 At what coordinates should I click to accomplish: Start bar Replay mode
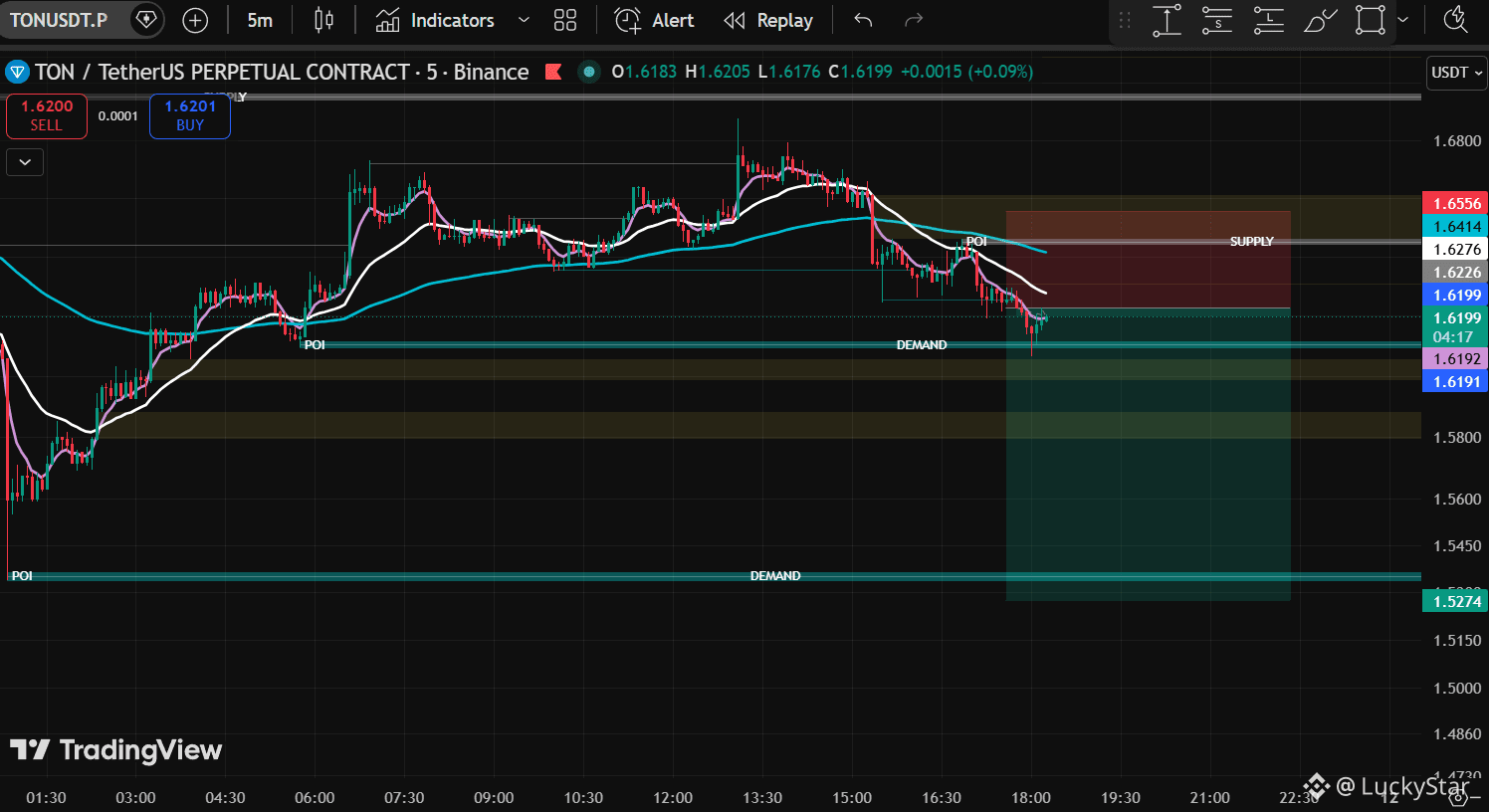click(768, 20)
